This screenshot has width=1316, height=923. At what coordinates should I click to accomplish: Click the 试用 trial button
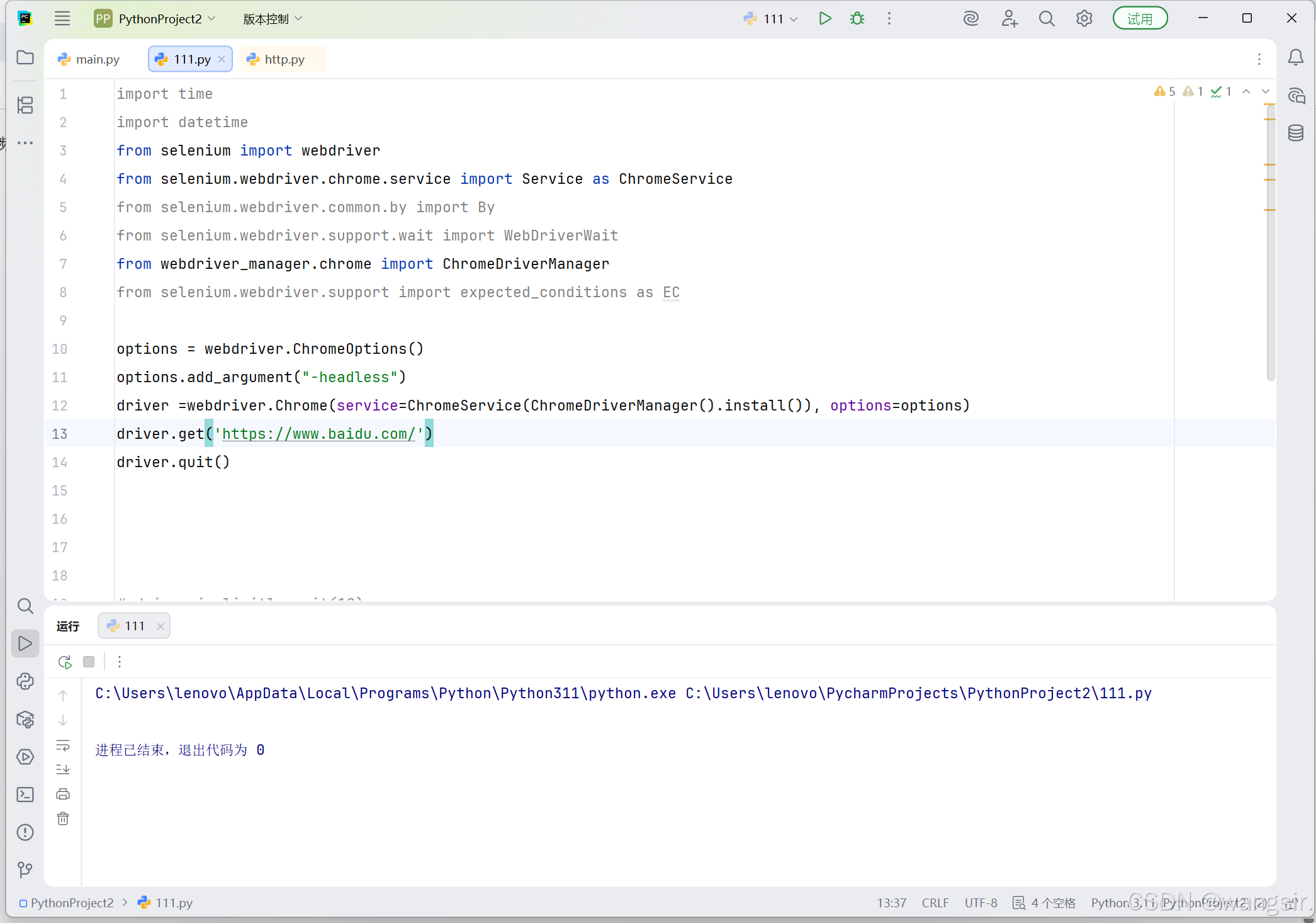pyautogui.click(x=1139, y=19)
